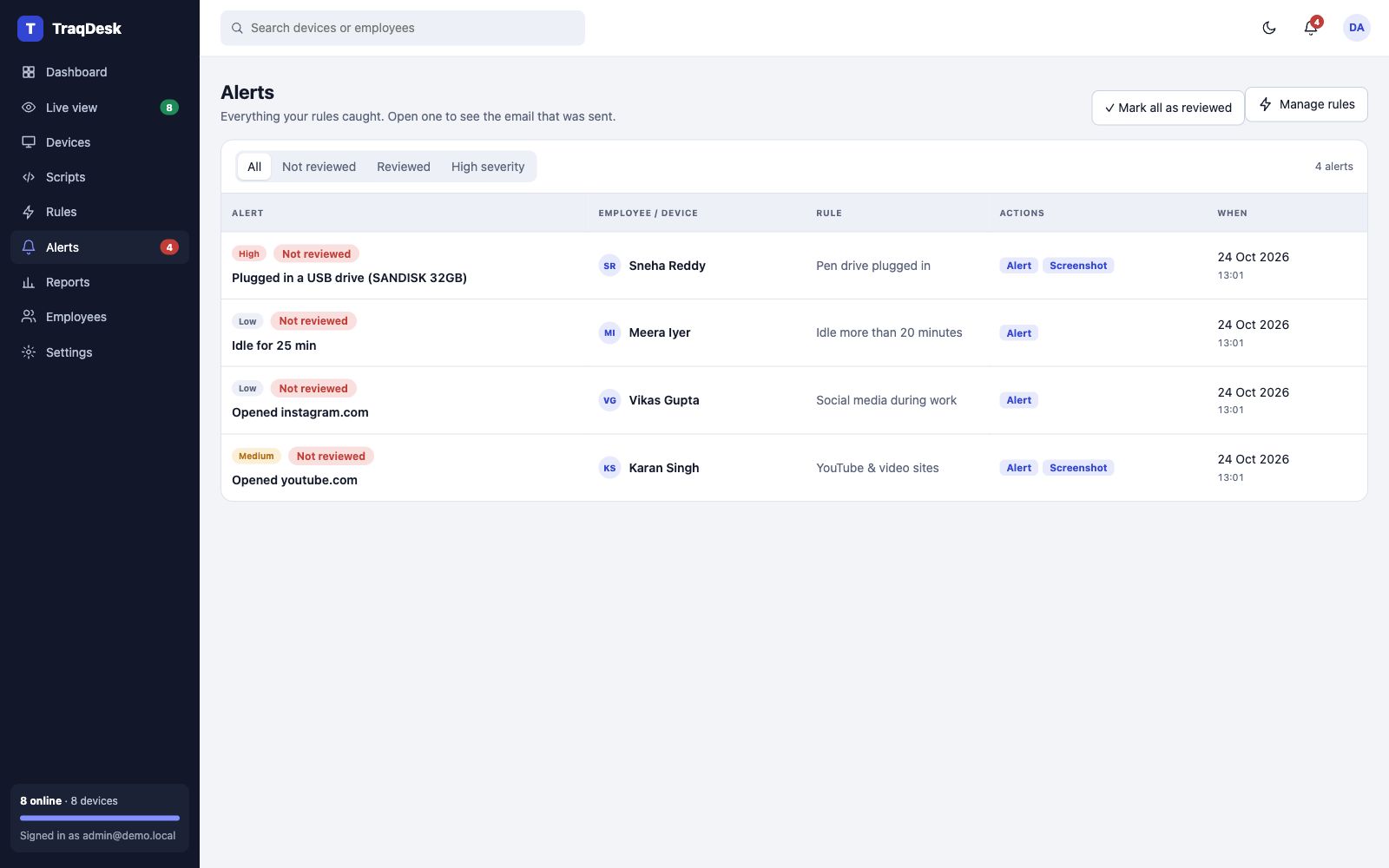Screen dimensions: 1389x868
Task: Click the Pen drive plugged in rule
Action: [x=873, y=266]
